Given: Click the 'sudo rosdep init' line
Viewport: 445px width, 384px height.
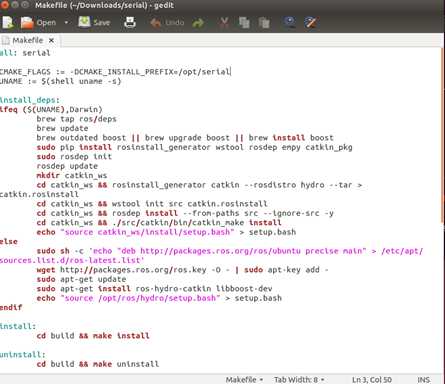Looking at the screenshot, I should [x=74, y=156].
